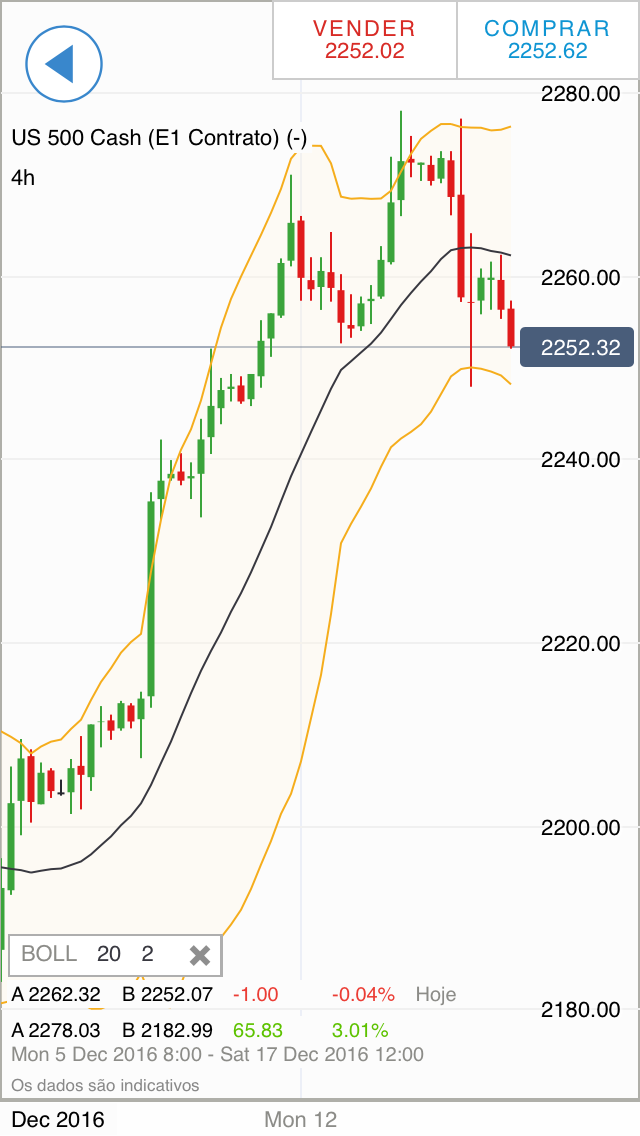Click the Dec 2016 date label
This screenshot has width=640, height=1136.
tap(58, 1119)
